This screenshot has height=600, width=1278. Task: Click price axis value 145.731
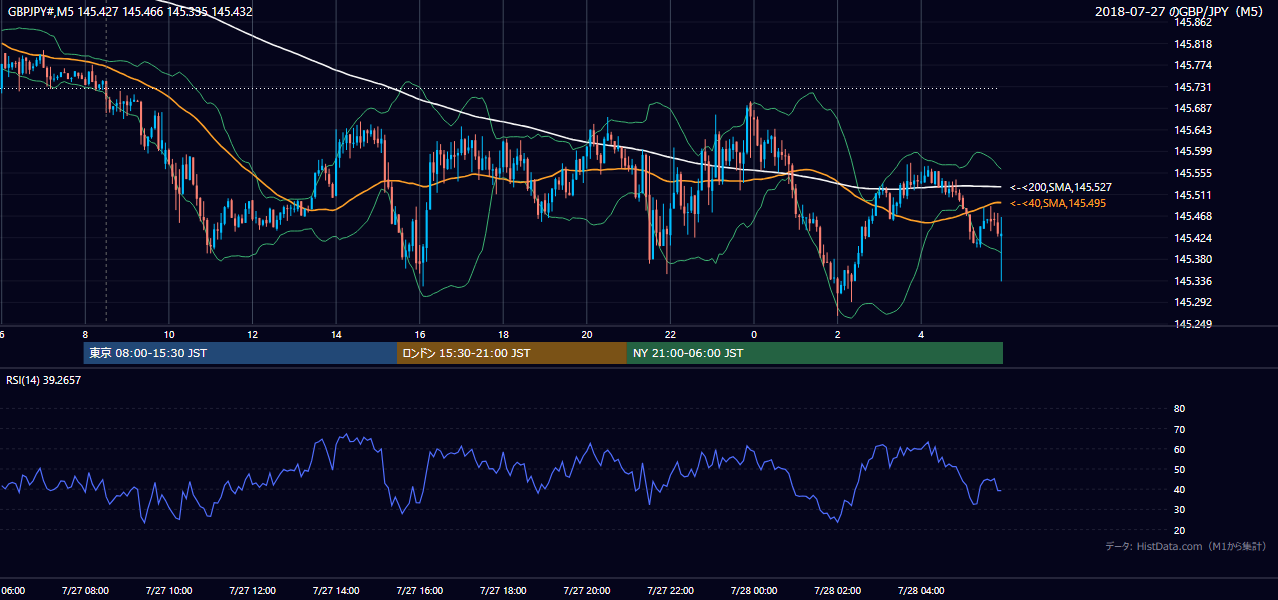point(1192,87)
